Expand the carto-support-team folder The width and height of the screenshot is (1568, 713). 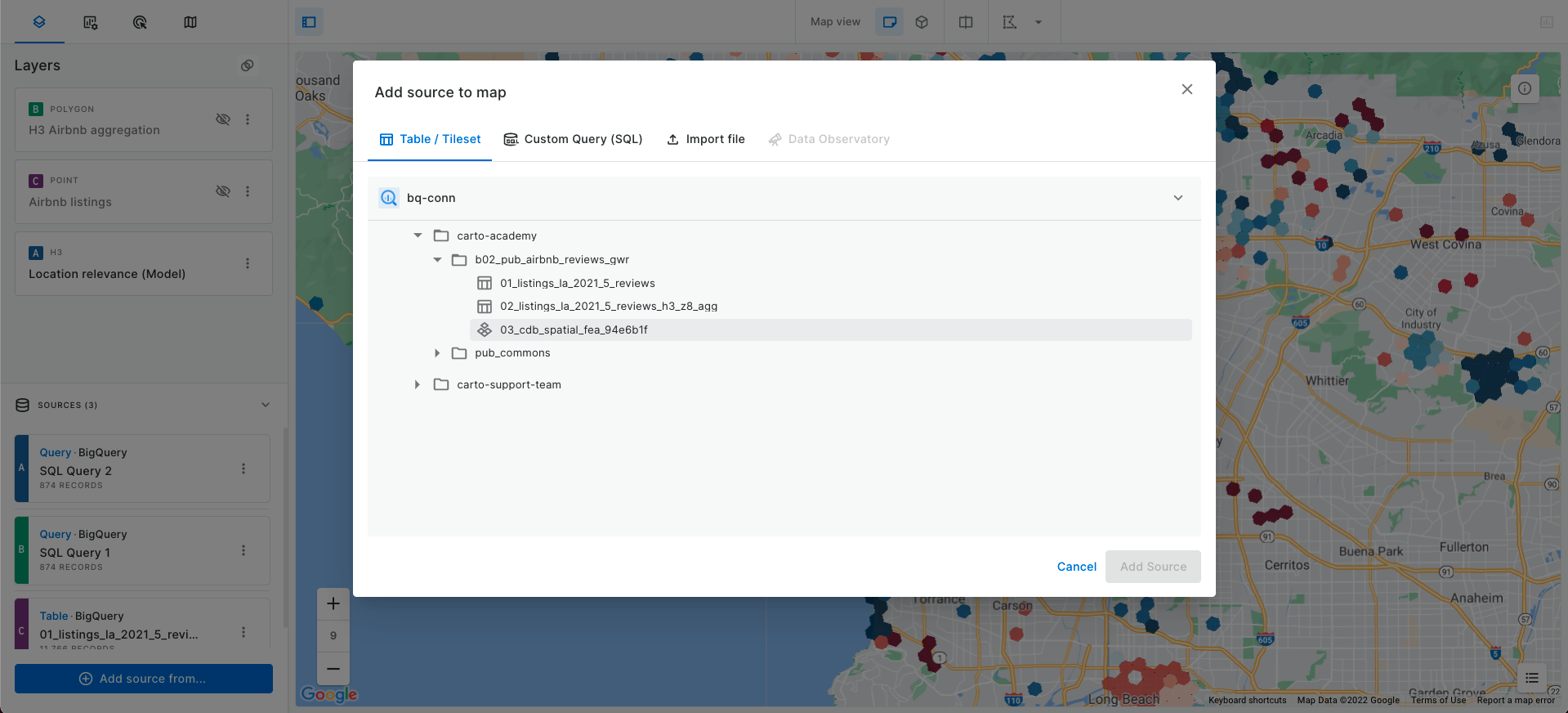point(418,384)
